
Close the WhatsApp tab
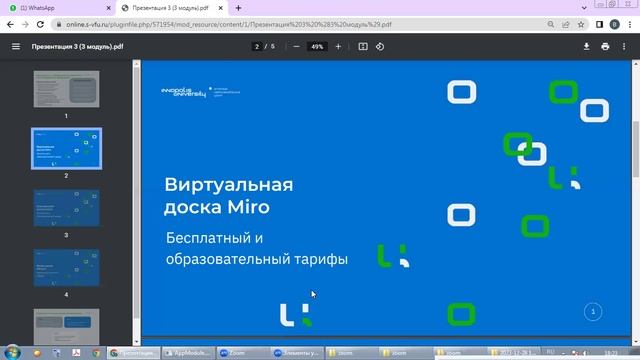109,8
